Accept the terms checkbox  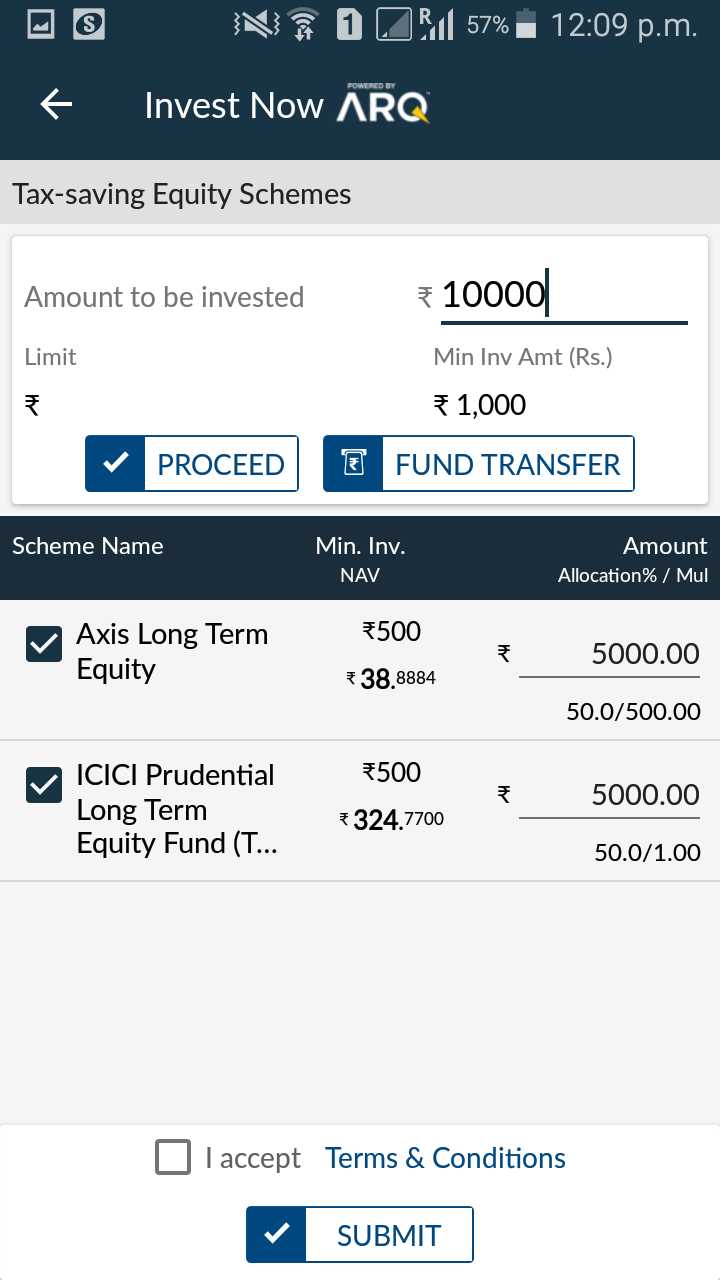pyautogui.click(x=173, y=1158)
